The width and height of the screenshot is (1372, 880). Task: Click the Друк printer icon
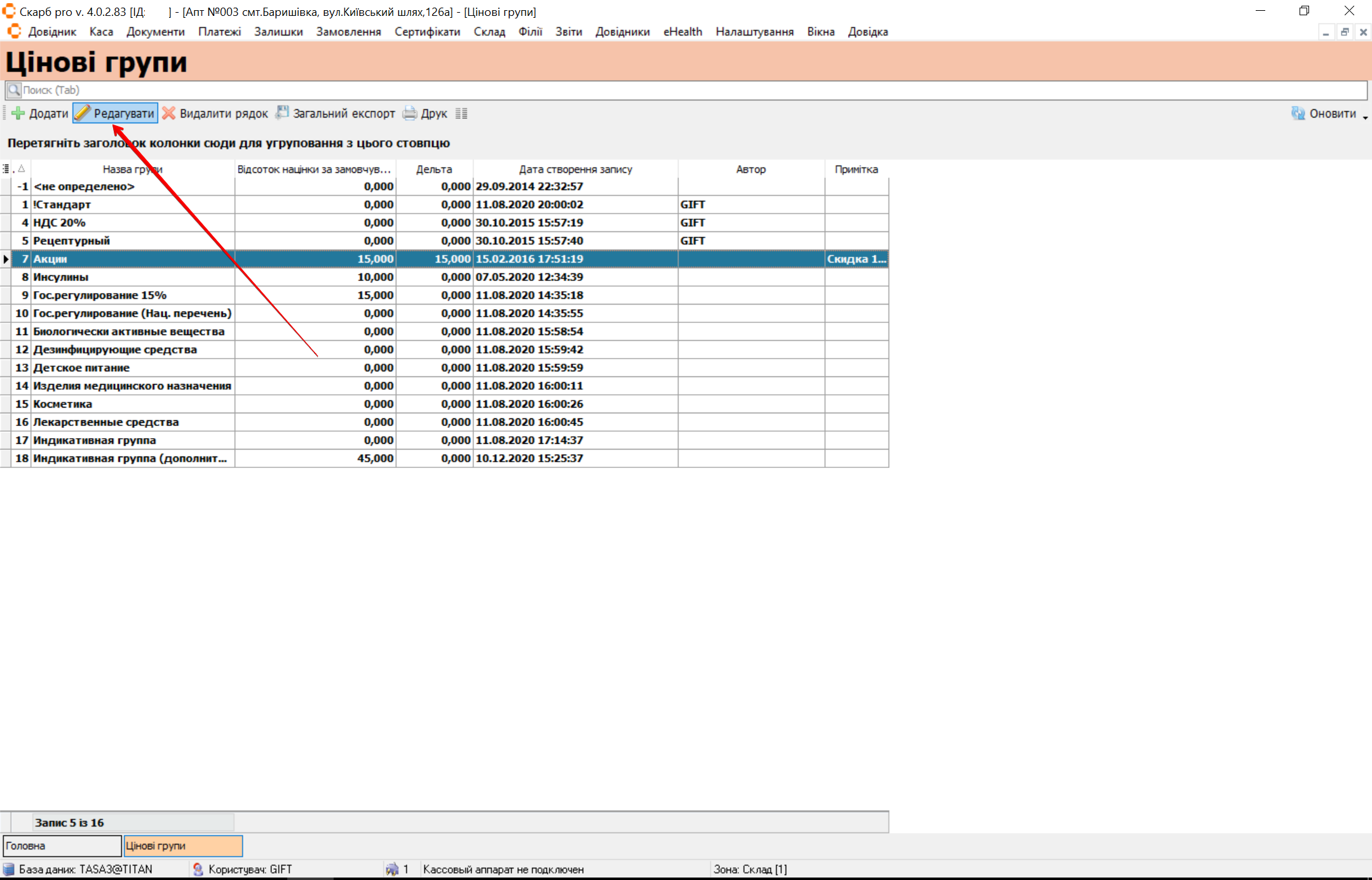(x=411, y=114)
